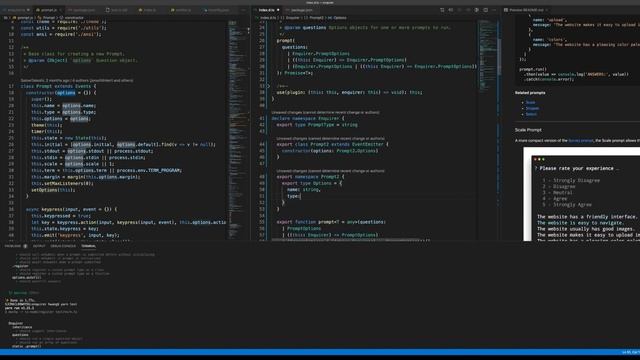Open the DEBUG CONSOLE panel tab
Viewport: 640px width, 360px height.
(63, 246)
